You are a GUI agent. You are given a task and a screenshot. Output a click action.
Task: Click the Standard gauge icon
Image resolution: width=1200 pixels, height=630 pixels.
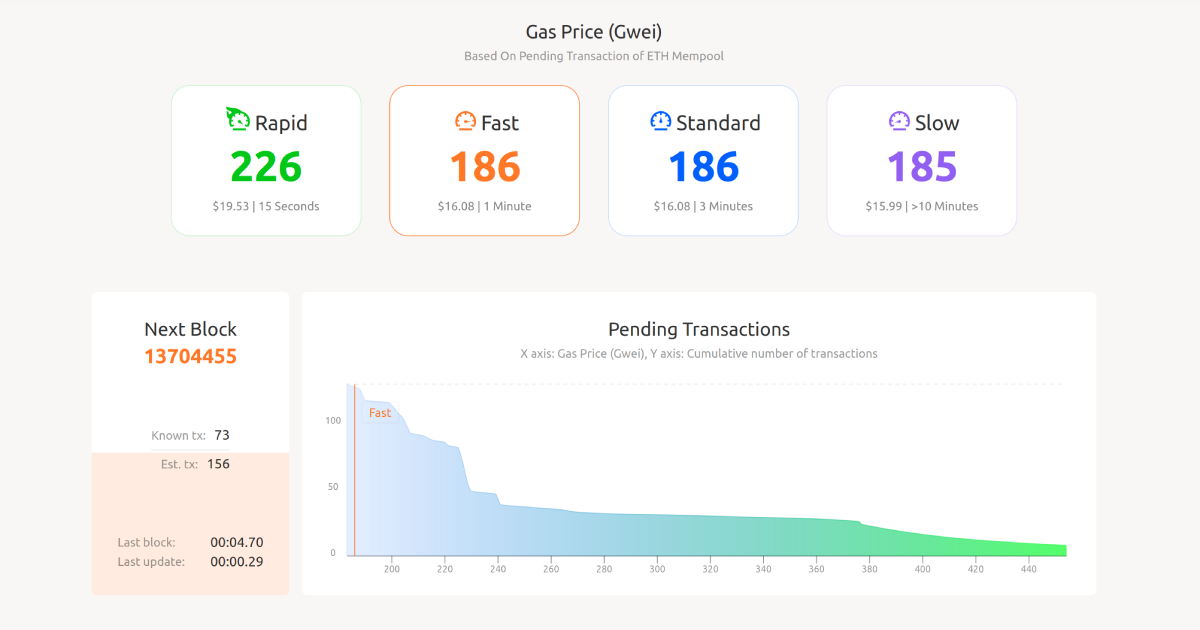click(x=659, y=122)
